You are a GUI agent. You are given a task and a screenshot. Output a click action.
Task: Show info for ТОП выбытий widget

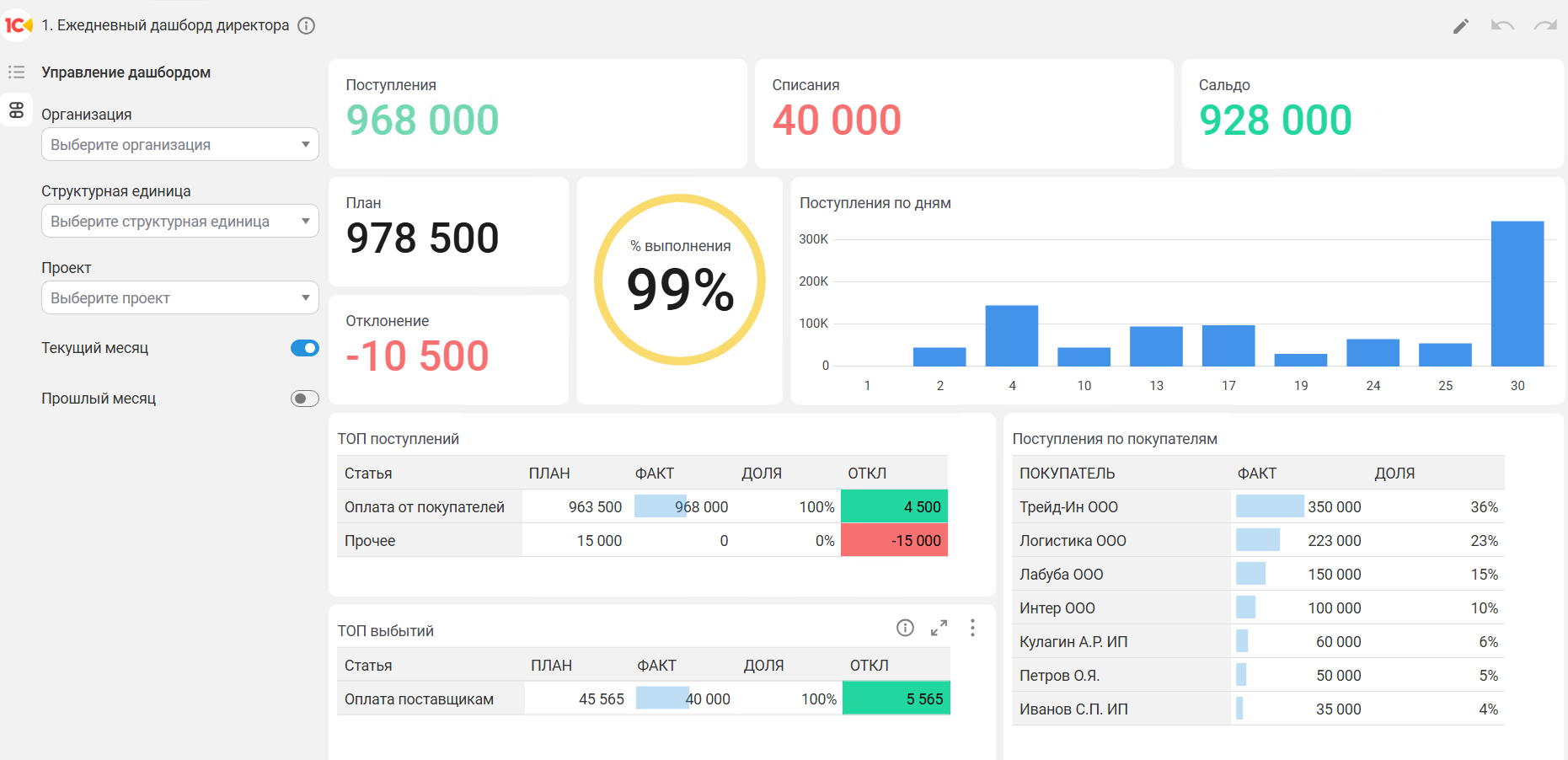coord(905,628)
